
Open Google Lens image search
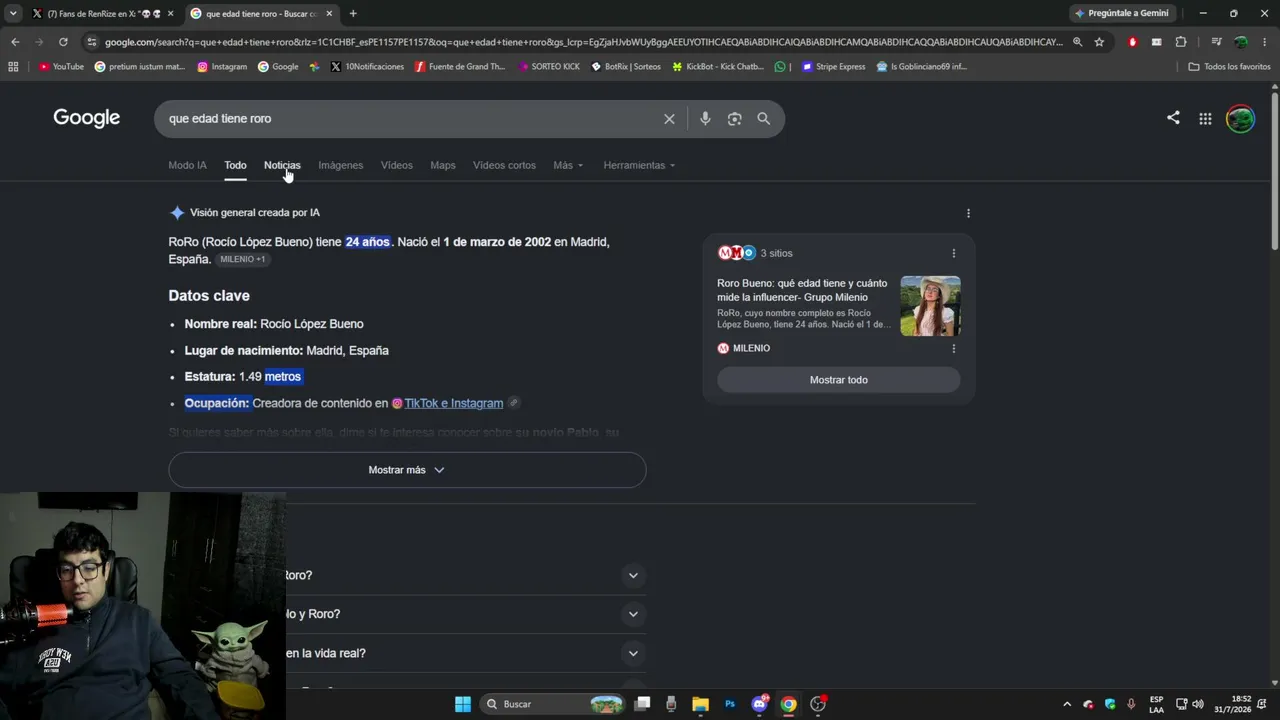[x=734, y=119]
